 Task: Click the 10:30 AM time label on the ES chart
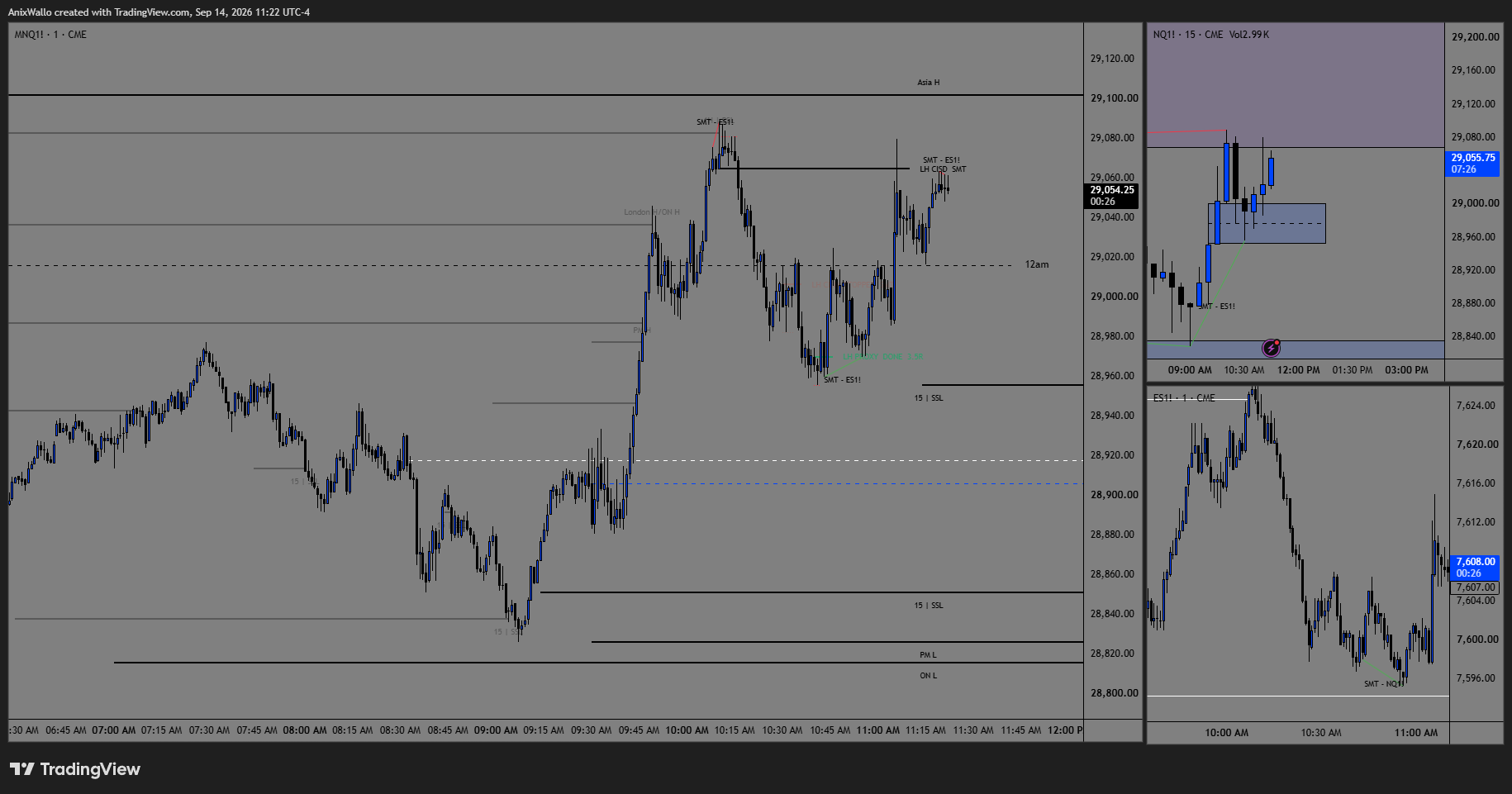point(1321,733)
